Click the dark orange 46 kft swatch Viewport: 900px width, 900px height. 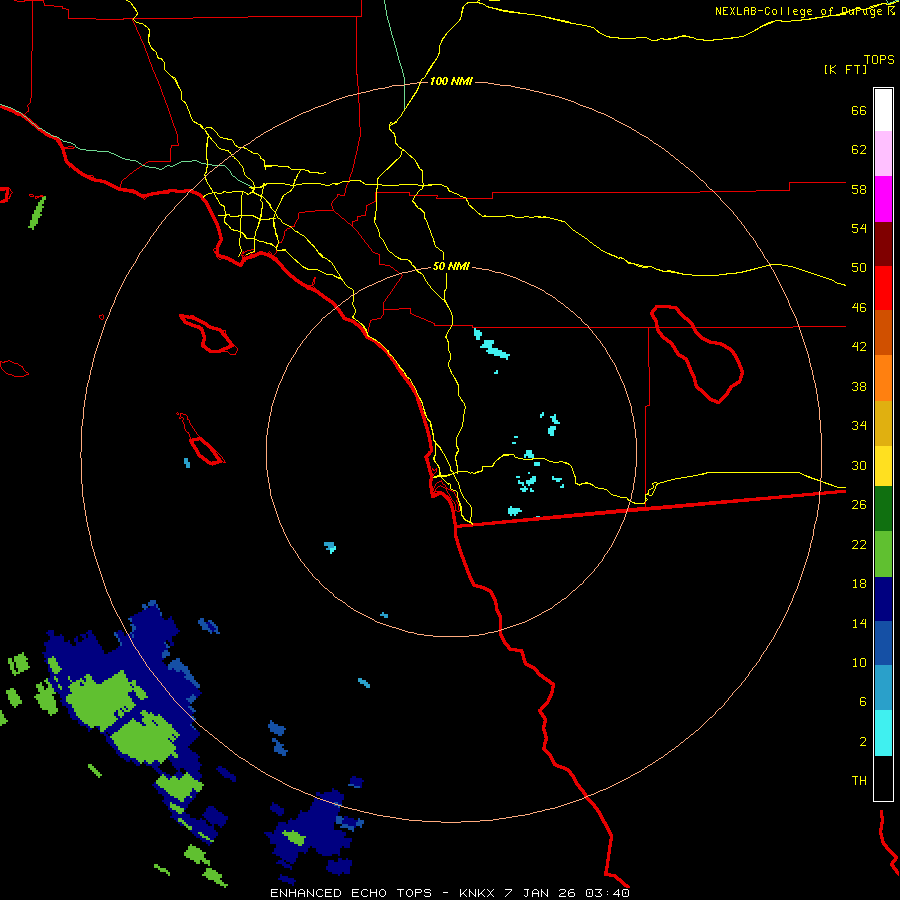pyautogui.click(x=883, y=332)
